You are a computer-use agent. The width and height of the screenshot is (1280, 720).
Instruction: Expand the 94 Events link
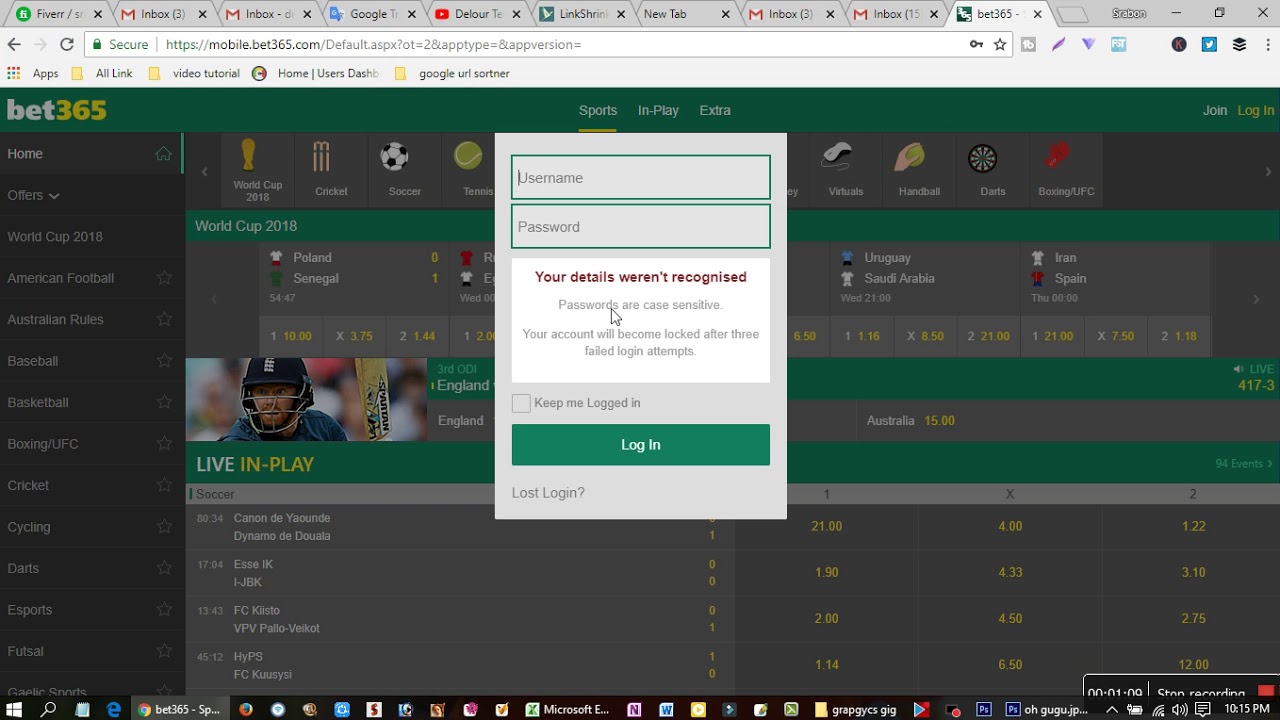pos(1244,464)
